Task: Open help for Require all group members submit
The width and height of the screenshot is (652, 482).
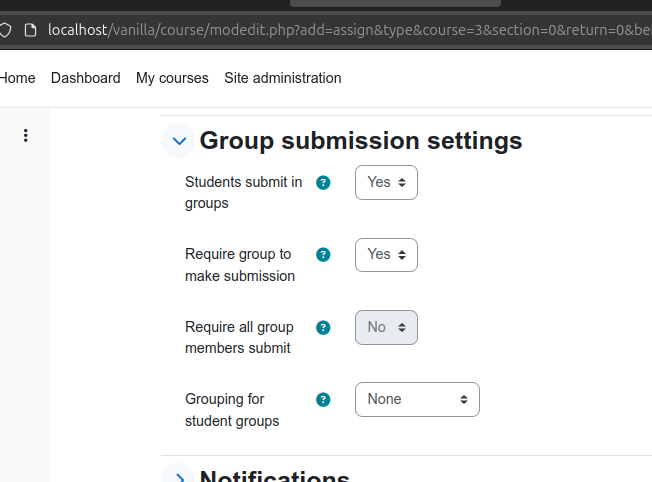Action: tap(323, 328)
